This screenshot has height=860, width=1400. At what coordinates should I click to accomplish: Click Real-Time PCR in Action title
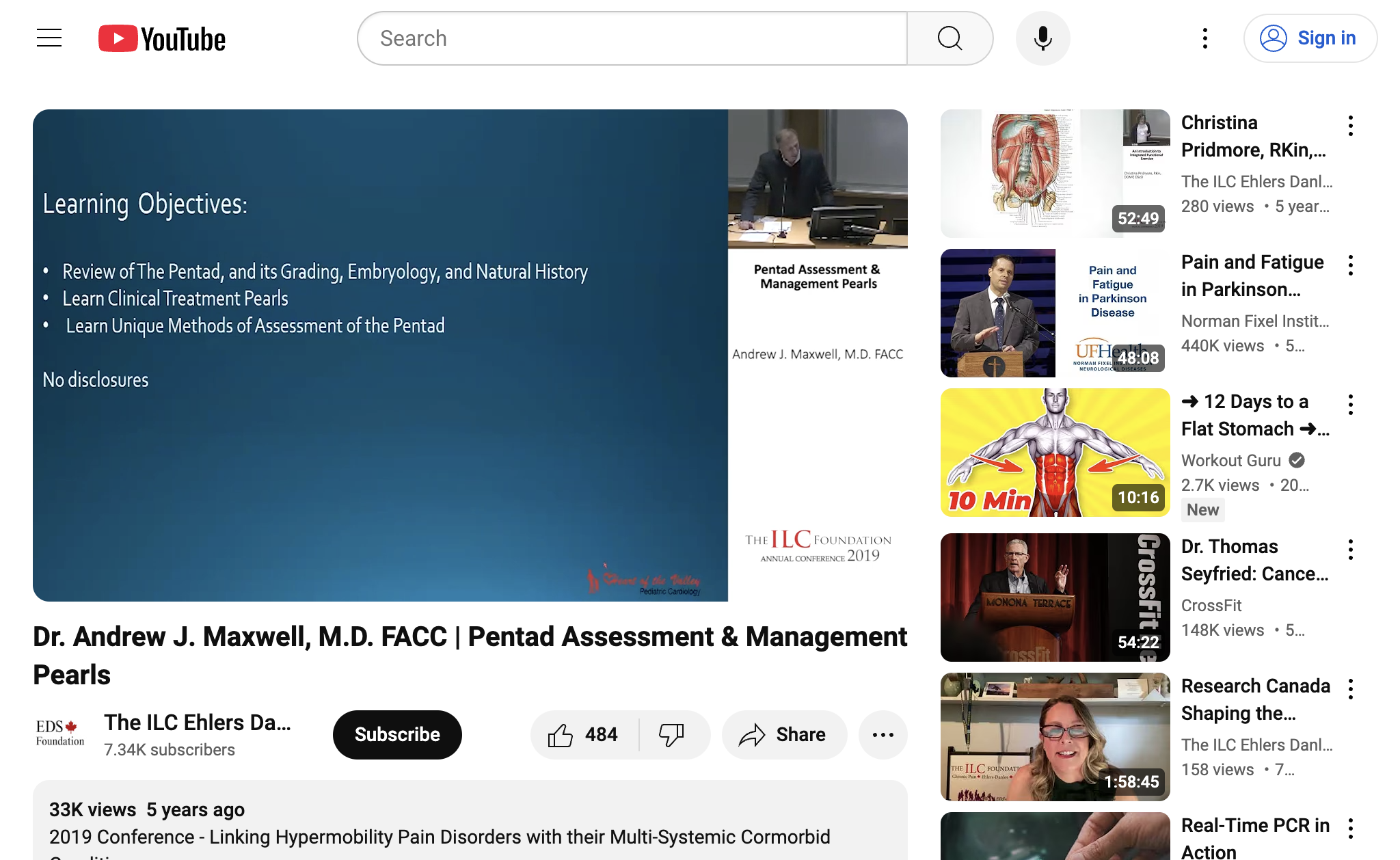(x=1256, y=838)
